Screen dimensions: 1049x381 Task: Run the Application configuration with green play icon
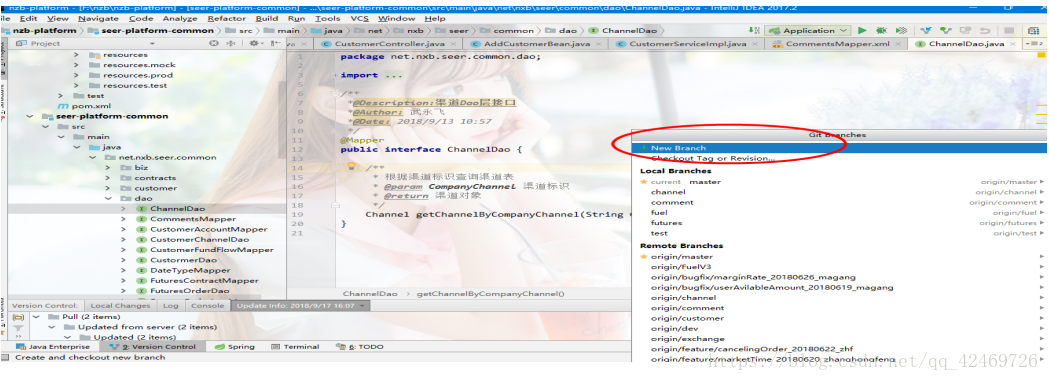(x=862, y=31)
